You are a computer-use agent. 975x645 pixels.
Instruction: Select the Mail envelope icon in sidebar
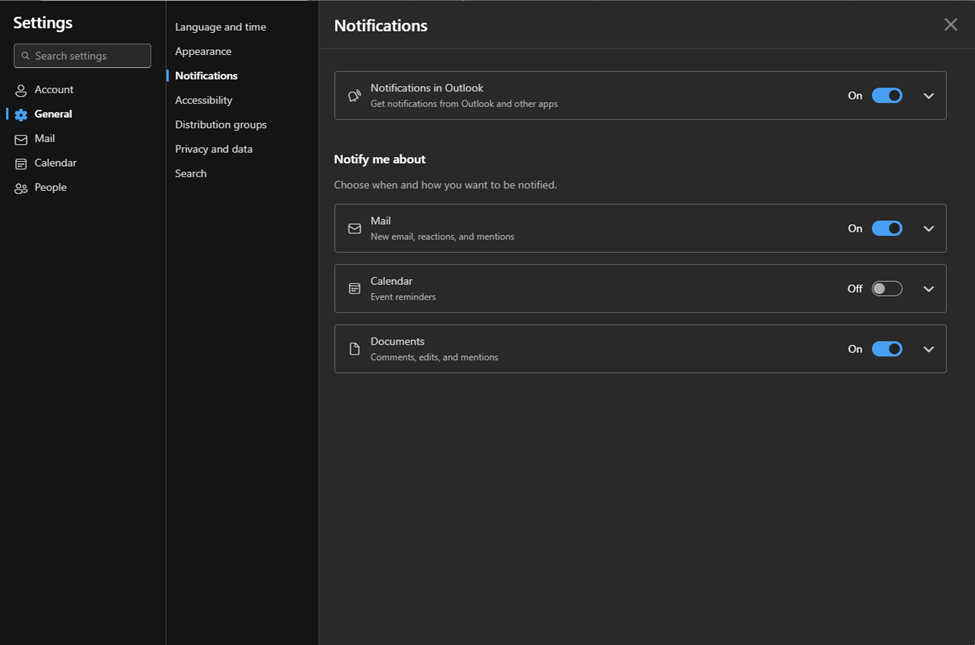[20, 138]
